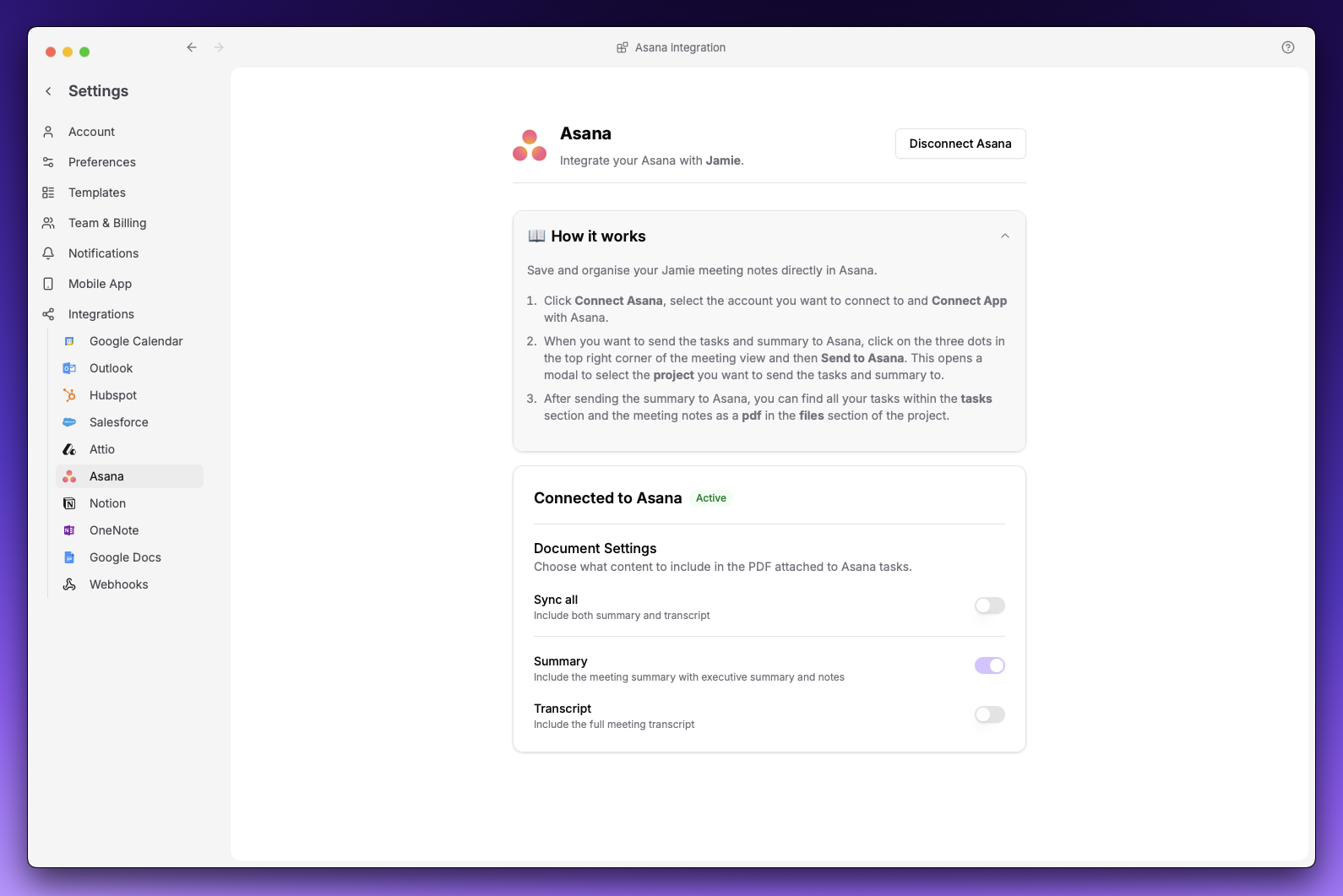
Task: Click the integration icon beside window title
Action: pyautogui.click(x=623, y=47)
